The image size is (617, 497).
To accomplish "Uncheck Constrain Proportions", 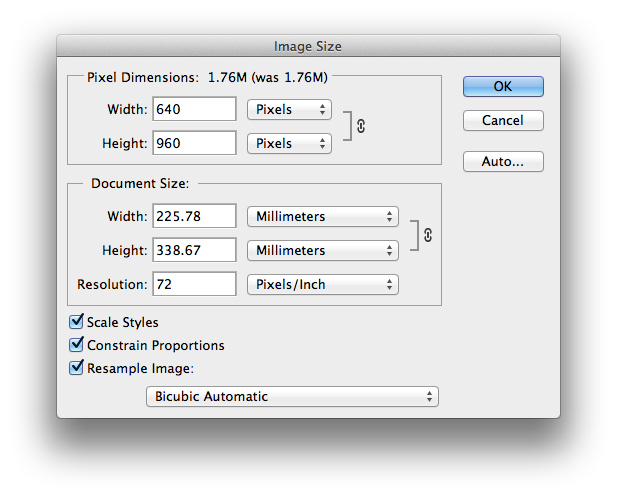I will coord(76,345).
